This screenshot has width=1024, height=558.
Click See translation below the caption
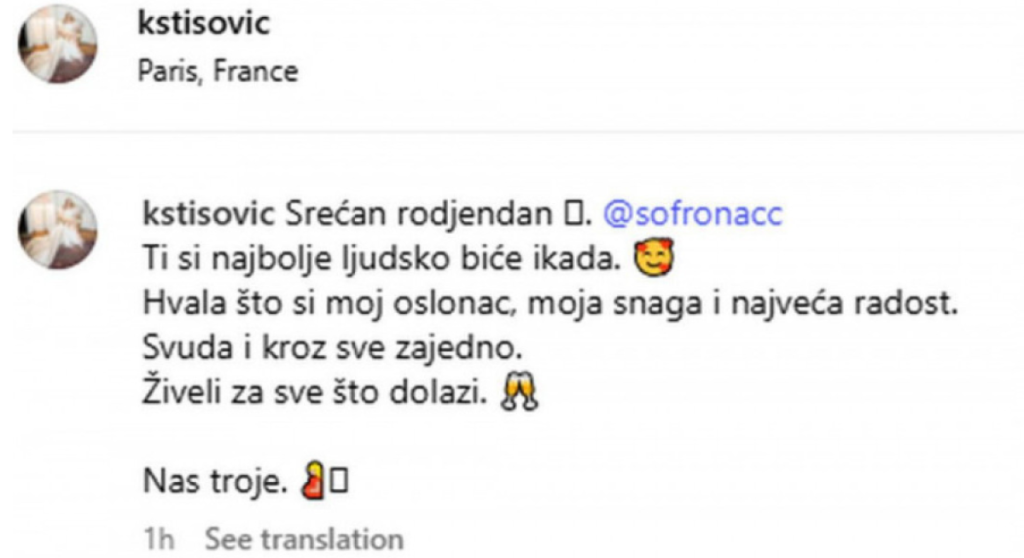click(x=304, y=539)
